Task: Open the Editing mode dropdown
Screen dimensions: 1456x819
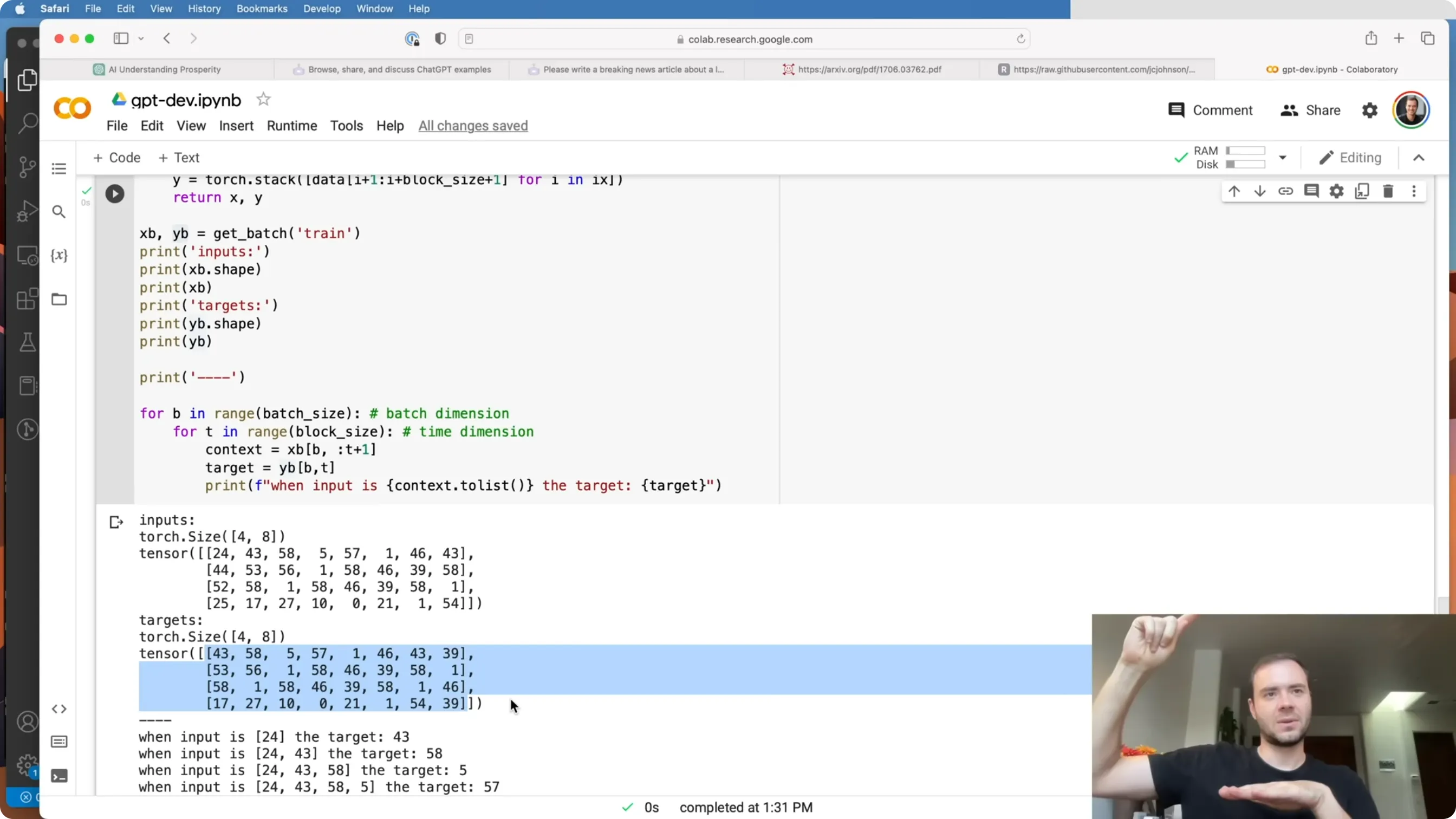Action: coord(1350,158)
